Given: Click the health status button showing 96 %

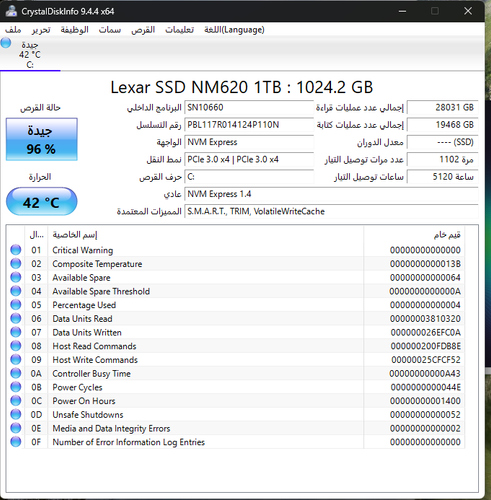Looking at the screenshot, I should point(42,139).
